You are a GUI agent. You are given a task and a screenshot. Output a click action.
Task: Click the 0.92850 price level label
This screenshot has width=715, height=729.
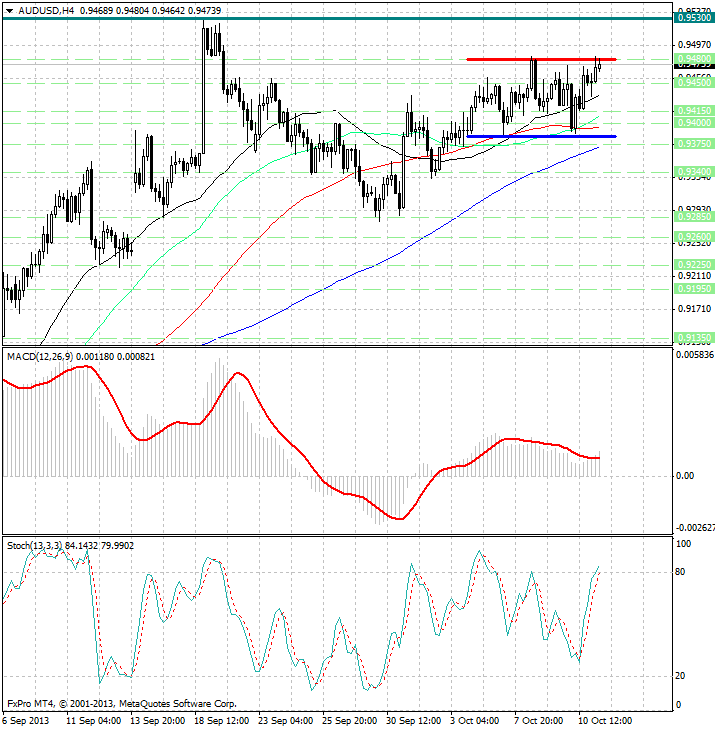[694, 217]
